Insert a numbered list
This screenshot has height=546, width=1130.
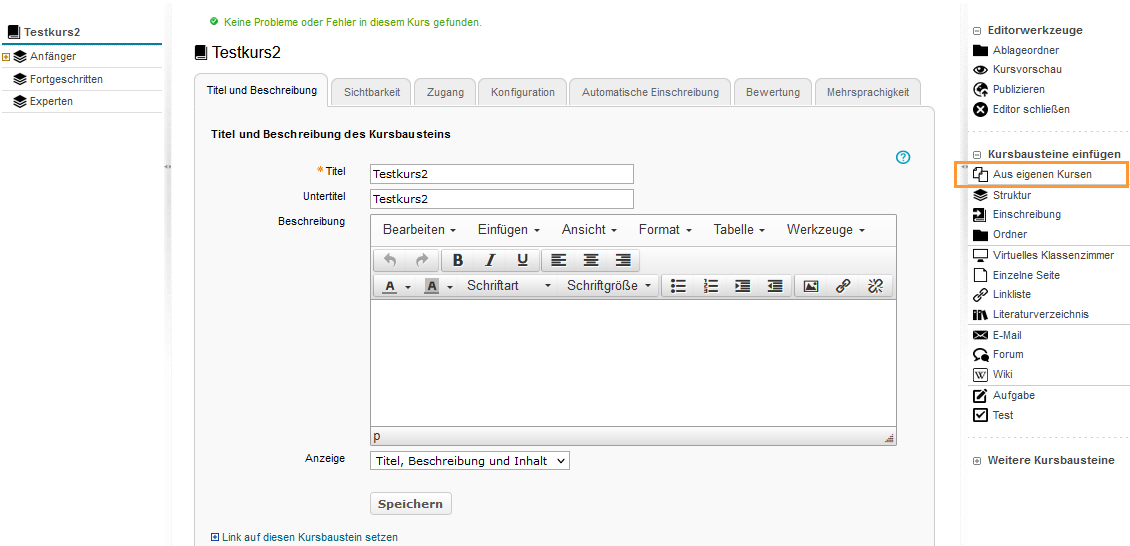click(x=711, y=286)
